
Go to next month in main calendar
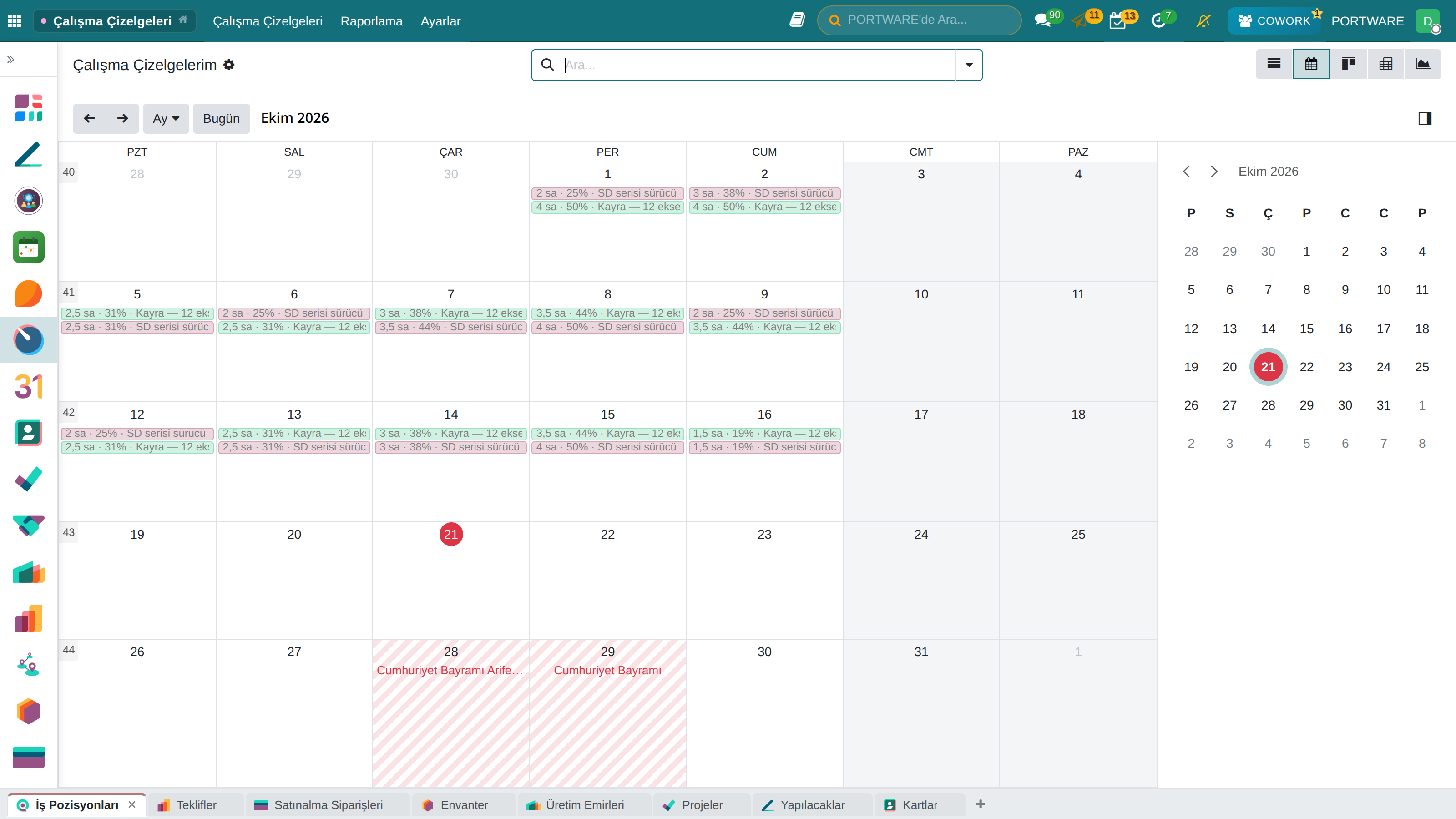123,118
